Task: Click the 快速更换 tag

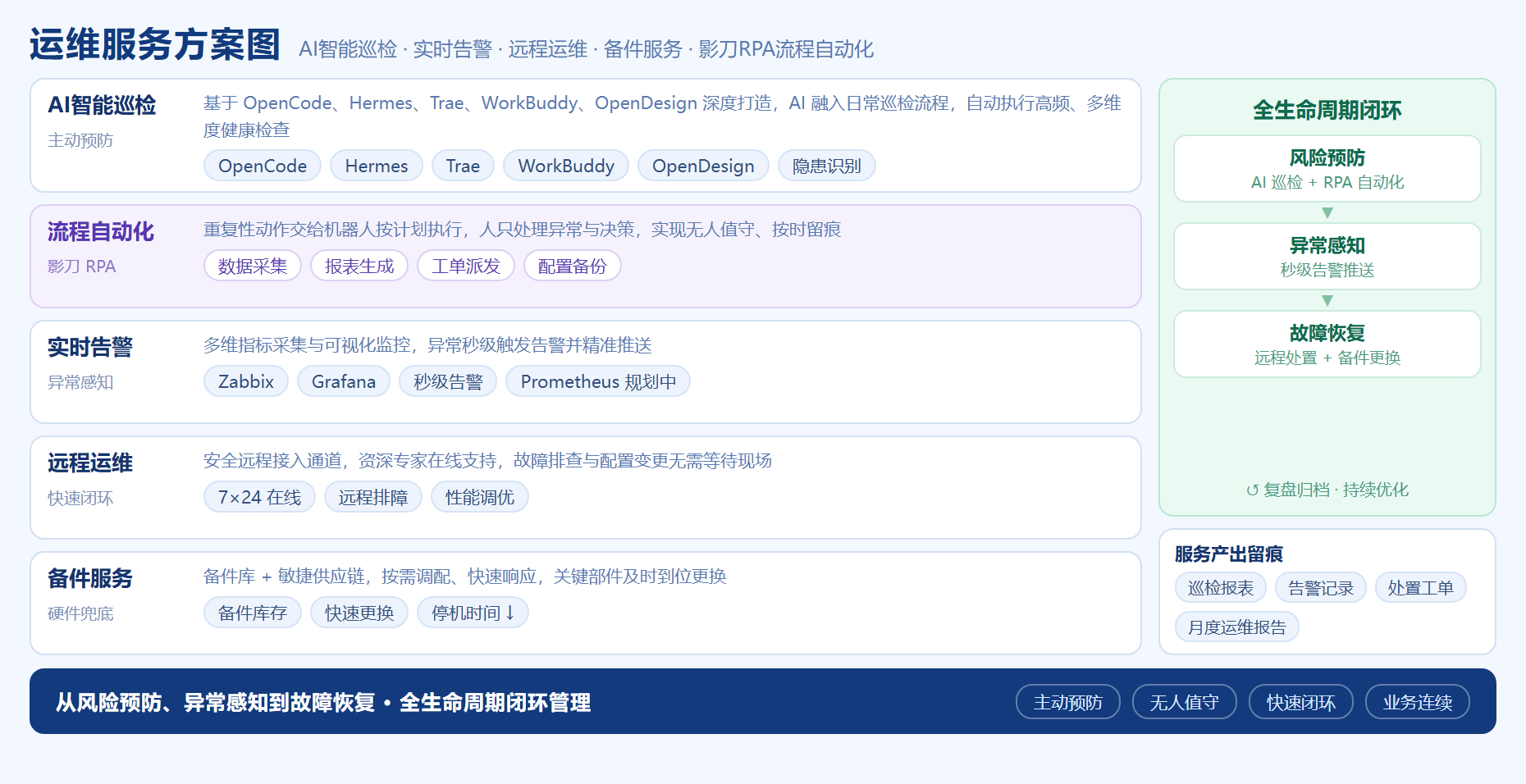Action: click(x=359, y=613)
